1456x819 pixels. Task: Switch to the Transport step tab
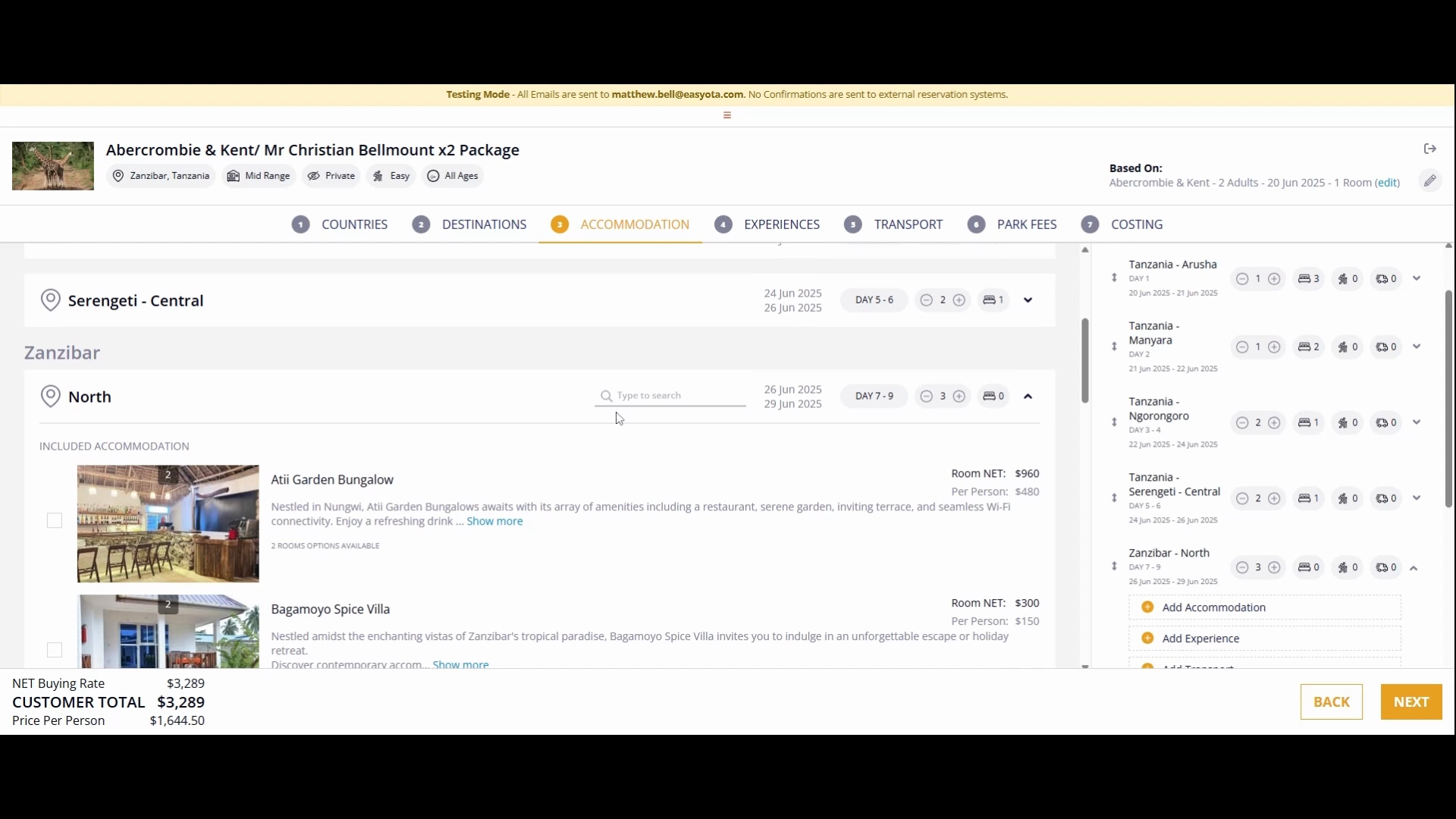(893, 224)
